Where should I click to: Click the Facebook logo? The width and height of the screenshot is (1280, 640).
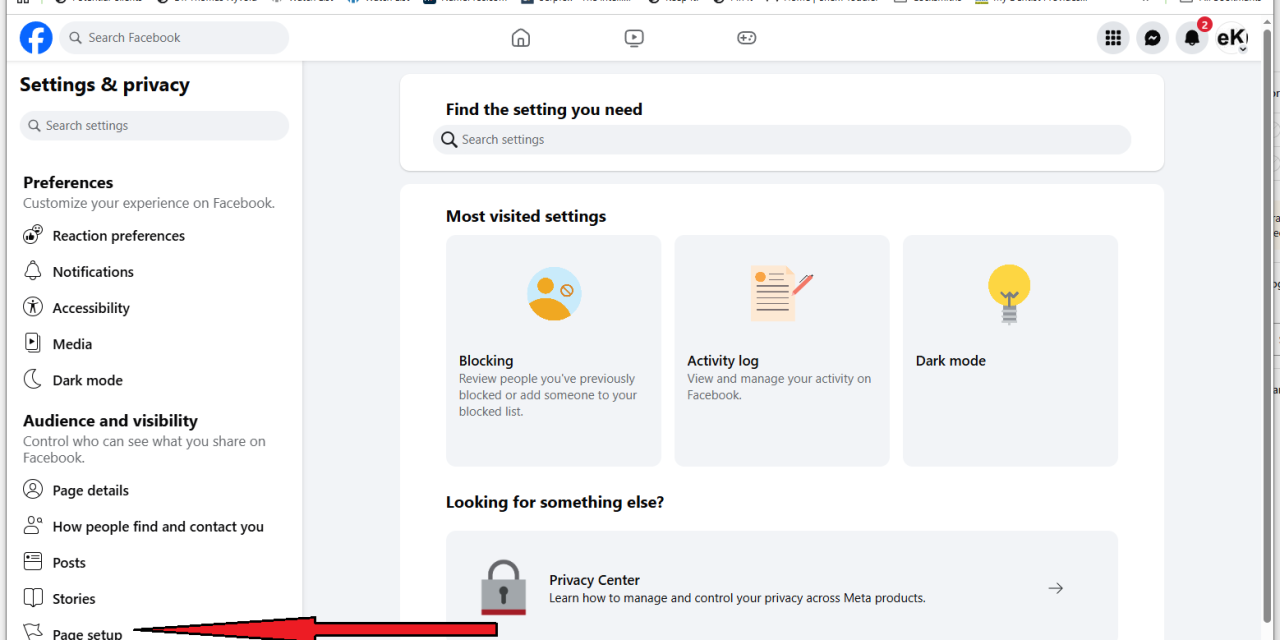[x=36, y=37]
